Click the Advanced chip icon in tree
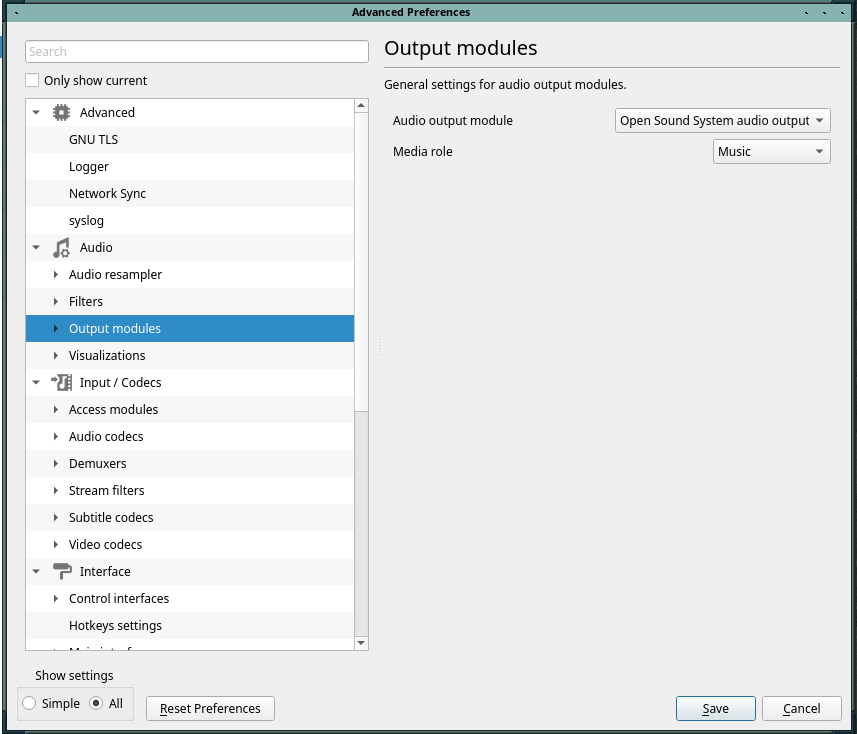 pyautogui.click(x=61, y=113)
